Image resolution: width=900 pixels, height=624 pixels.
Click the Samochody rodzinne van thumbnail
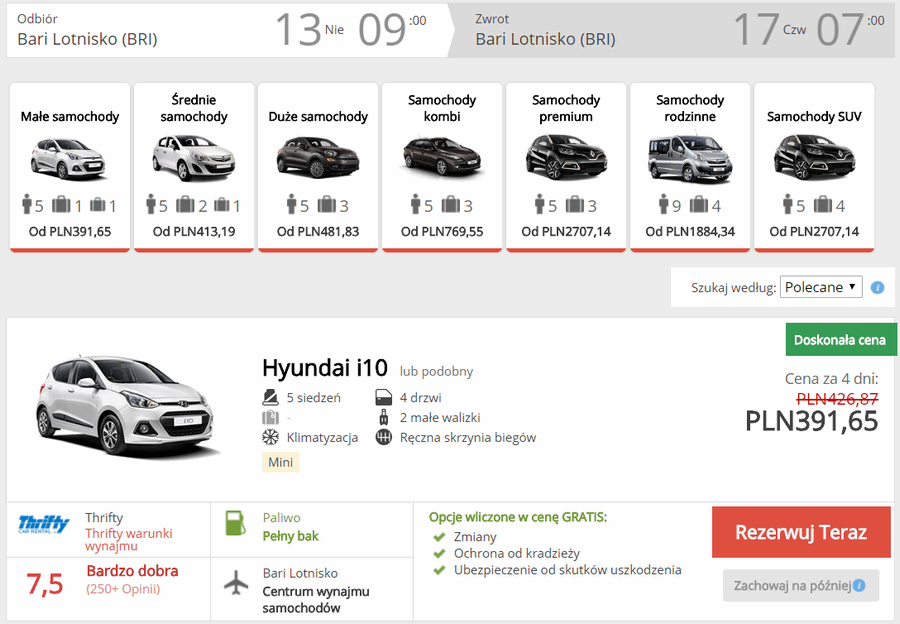[690, 160]
